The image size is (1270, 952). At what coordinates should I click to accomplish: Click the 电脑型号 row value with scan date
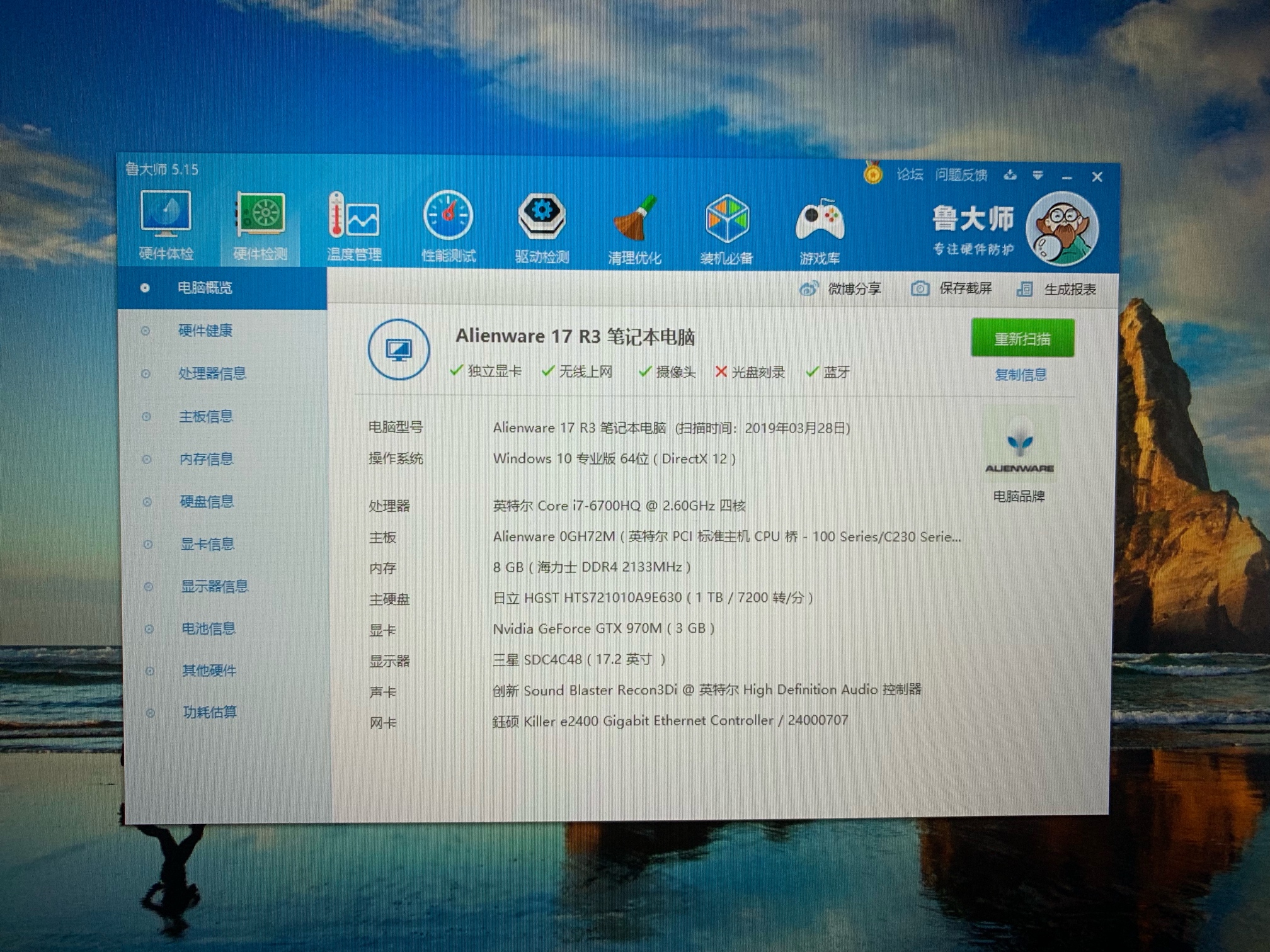[x=672, y=428]
